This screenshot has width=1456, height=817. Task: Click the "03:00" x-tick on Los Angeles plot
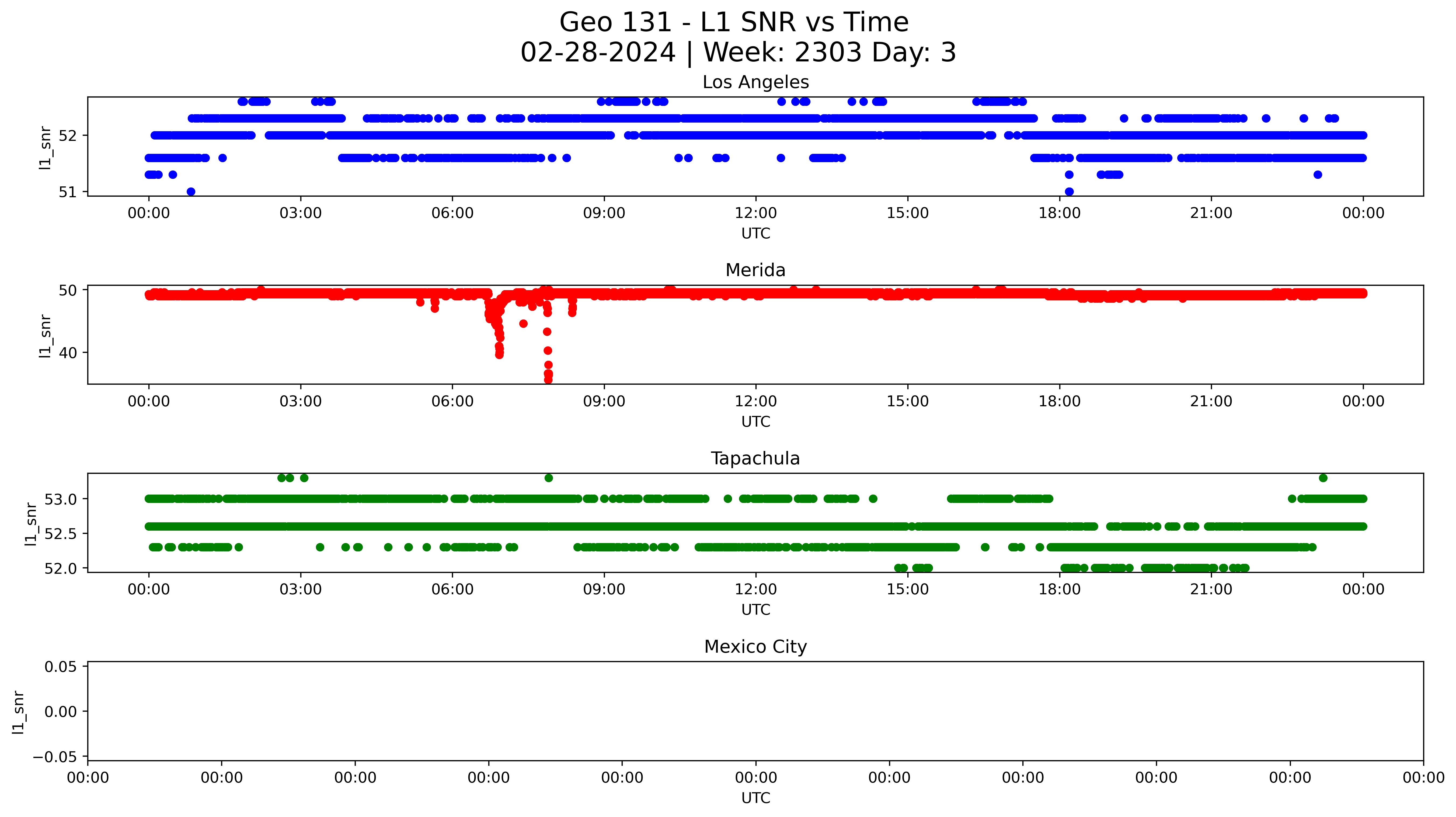[x=301, y=214]
